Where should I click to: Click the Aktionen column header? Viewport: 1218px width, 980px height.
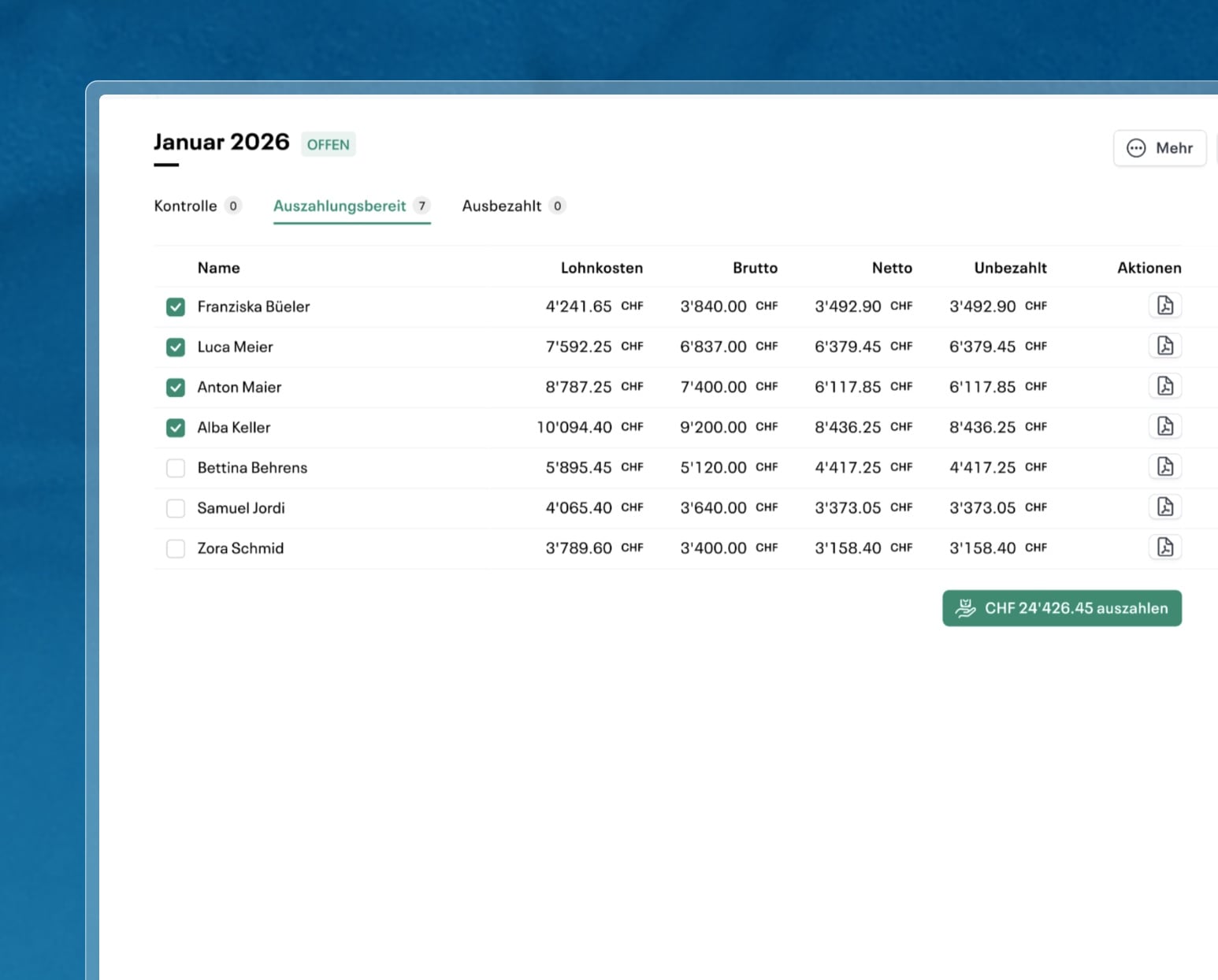(x=1149, y=268)
